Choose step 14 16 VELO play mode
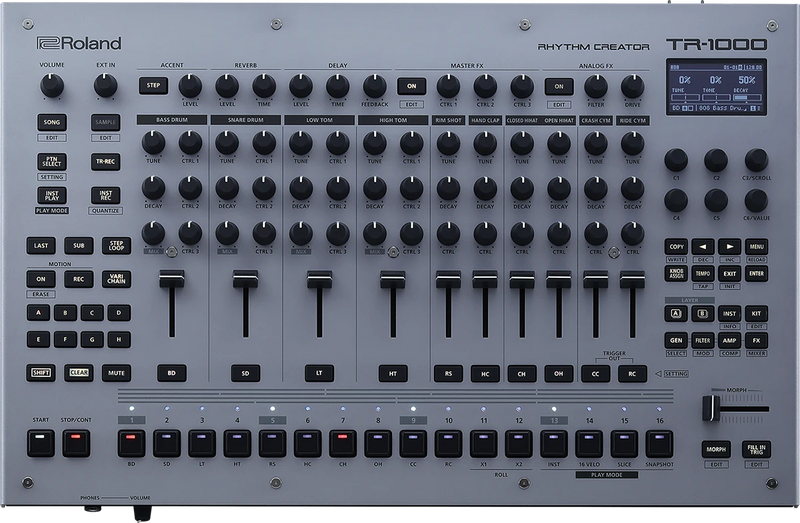This screenshot has width=800, height=523. (589, 443)
